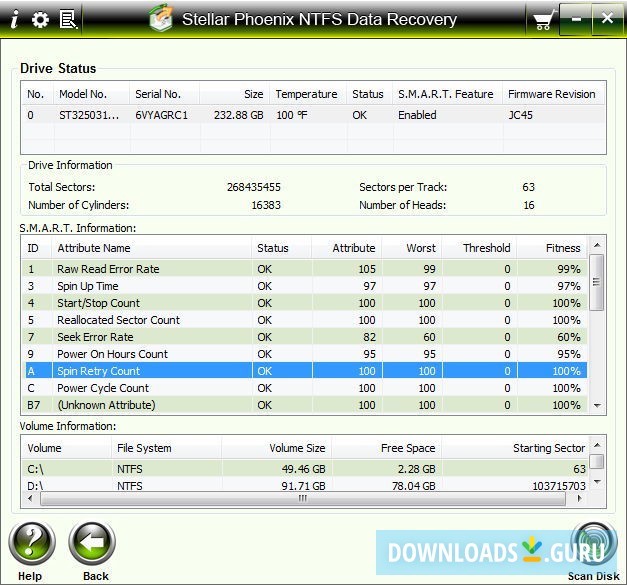
Task: Open settings gear icon
Action: [40, 20]
